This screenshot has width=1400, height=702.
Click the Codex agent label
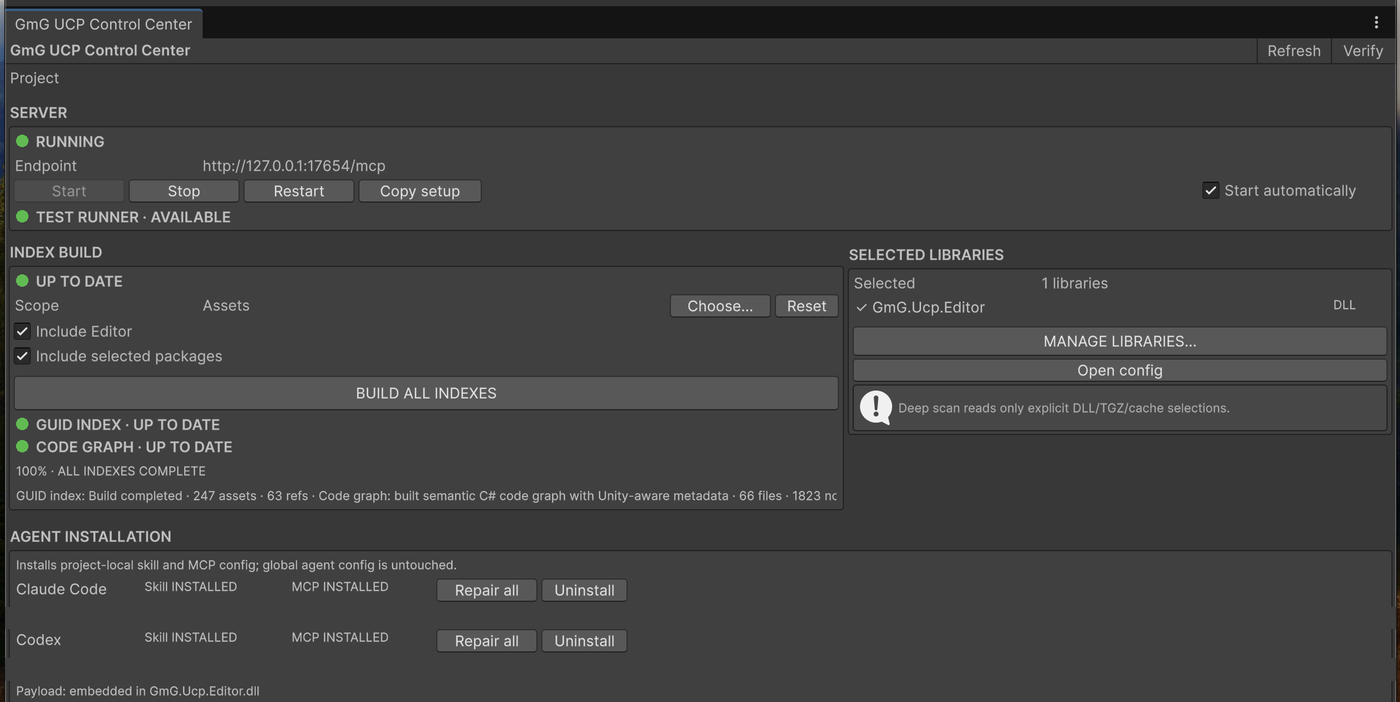tap(39, 640)
